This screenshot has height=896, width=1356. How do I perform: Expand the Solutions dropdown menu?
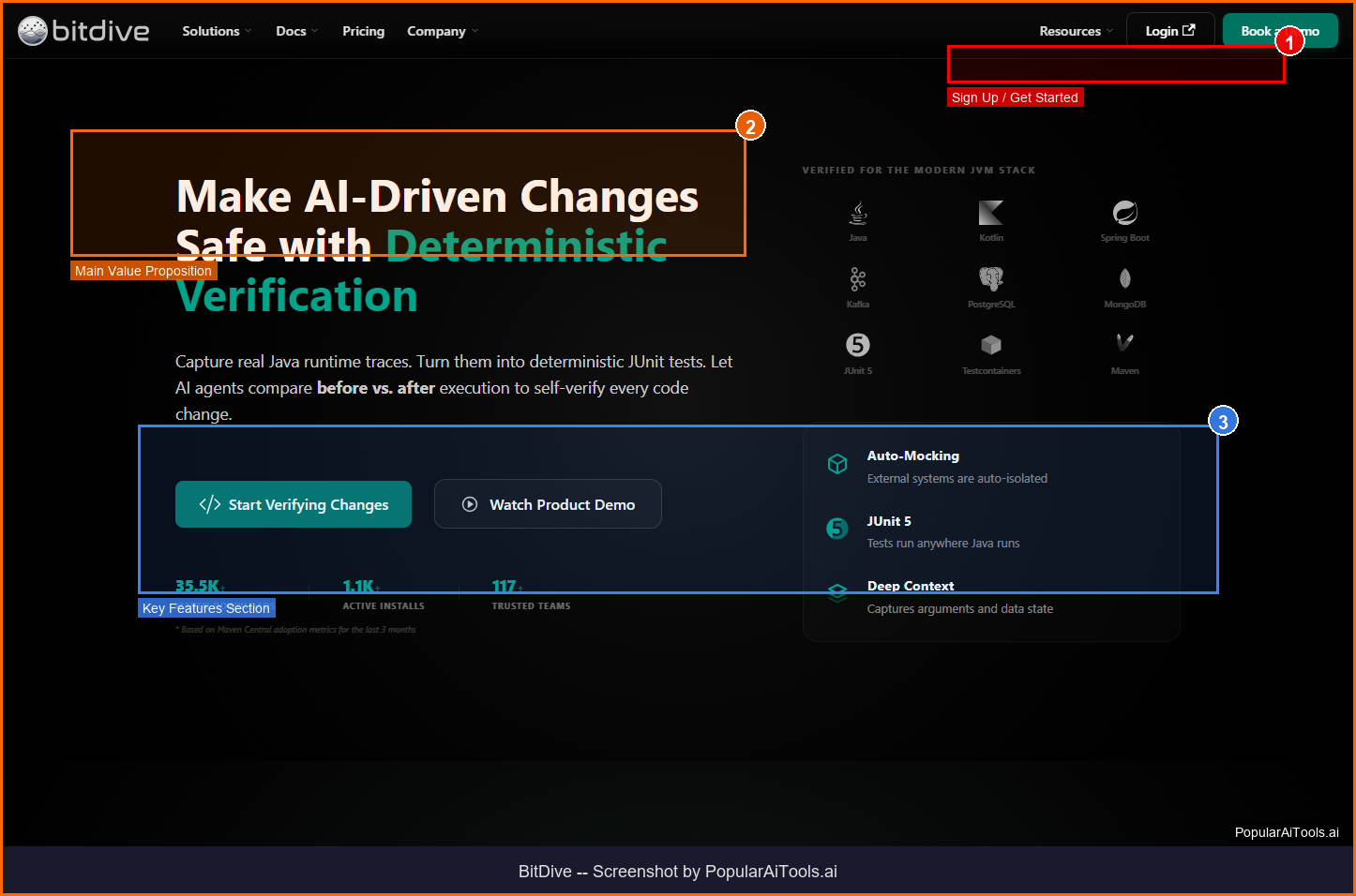pos(217,31)
